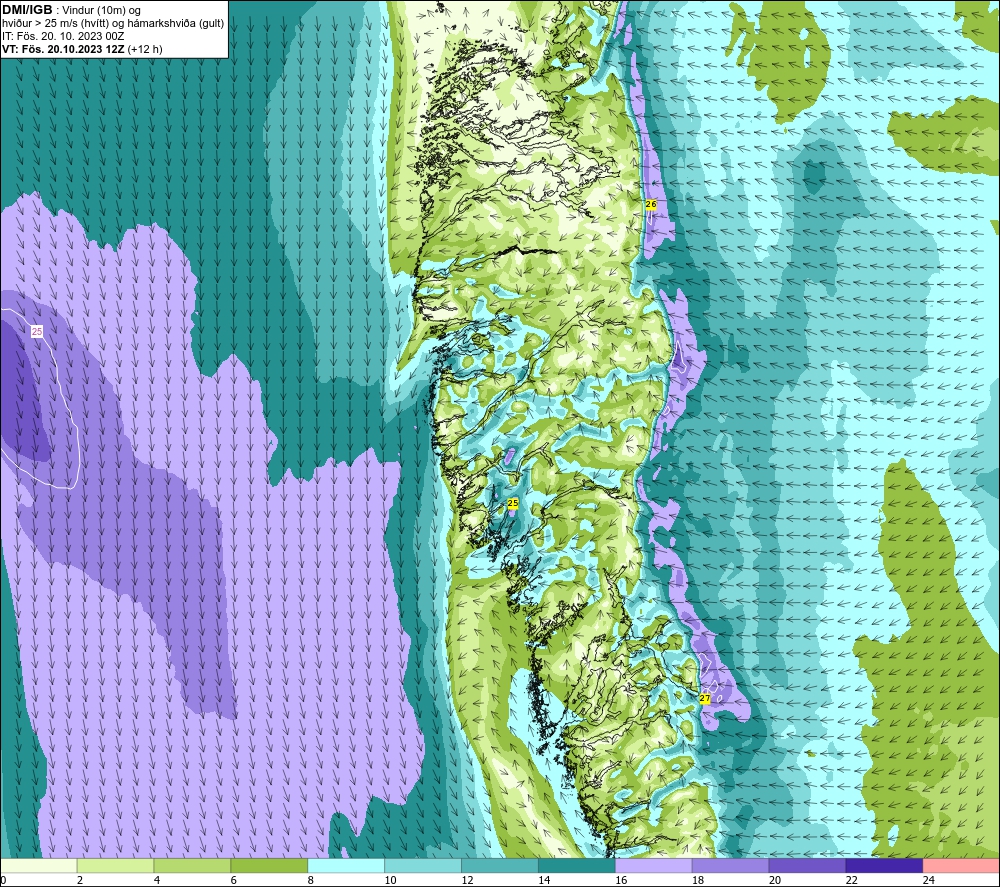Select the pale yellow 0–2 legend swatch
The height and width of the screenshot is (887, 1000).
pos(38,866)
